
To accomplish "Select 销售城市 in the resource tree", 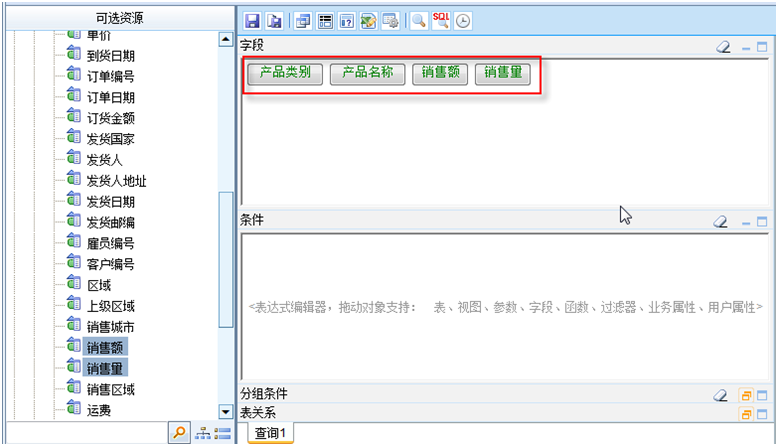I will tap(111, 327).
